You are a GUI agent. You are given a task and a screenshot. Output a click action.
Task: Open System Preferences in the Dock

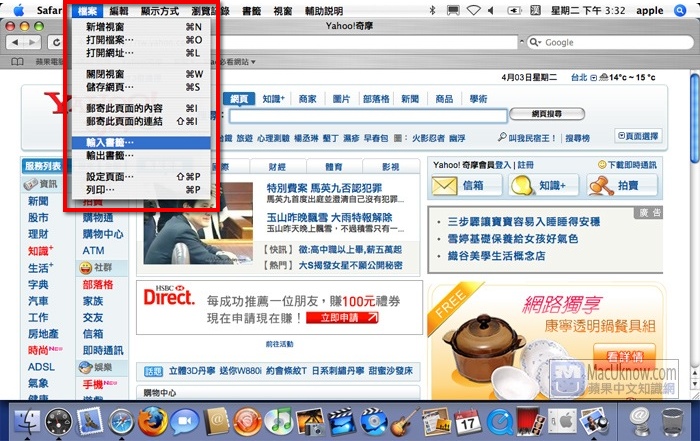562,422
